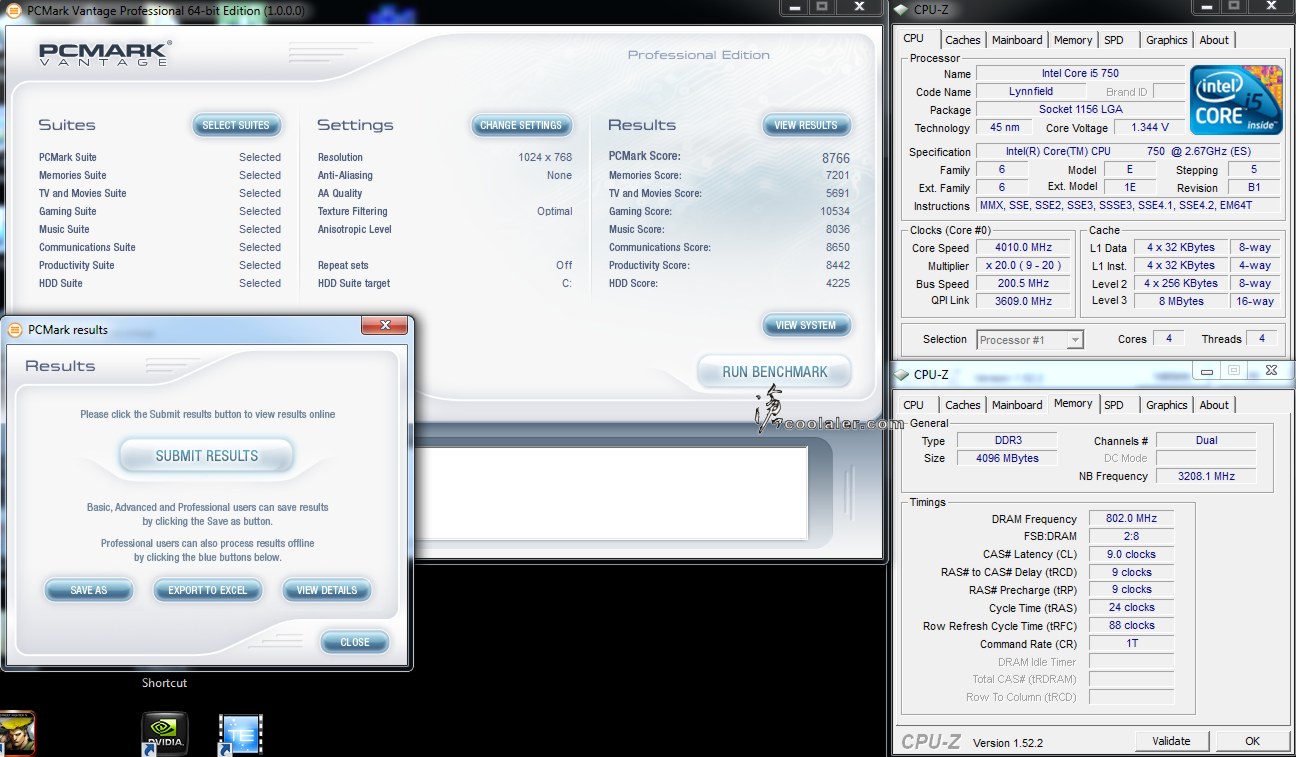Click the Level 3 cache field 8 MBytes

[x=1182, y=301]
